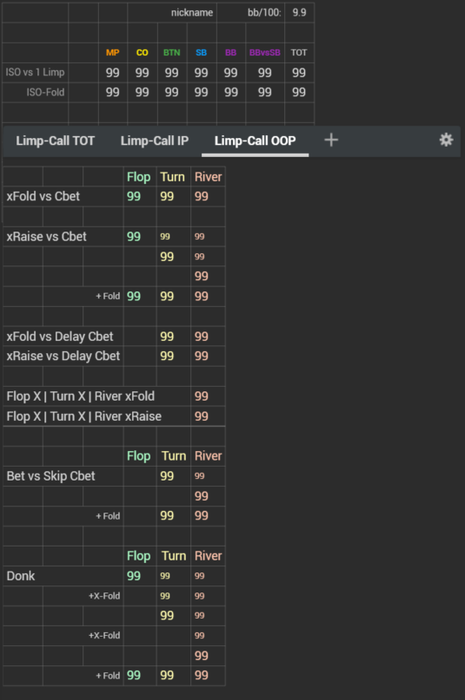The height and width of the screenshot is (700, 465).
Task: Click the bb/100 value 9.9
Action: 299,12
